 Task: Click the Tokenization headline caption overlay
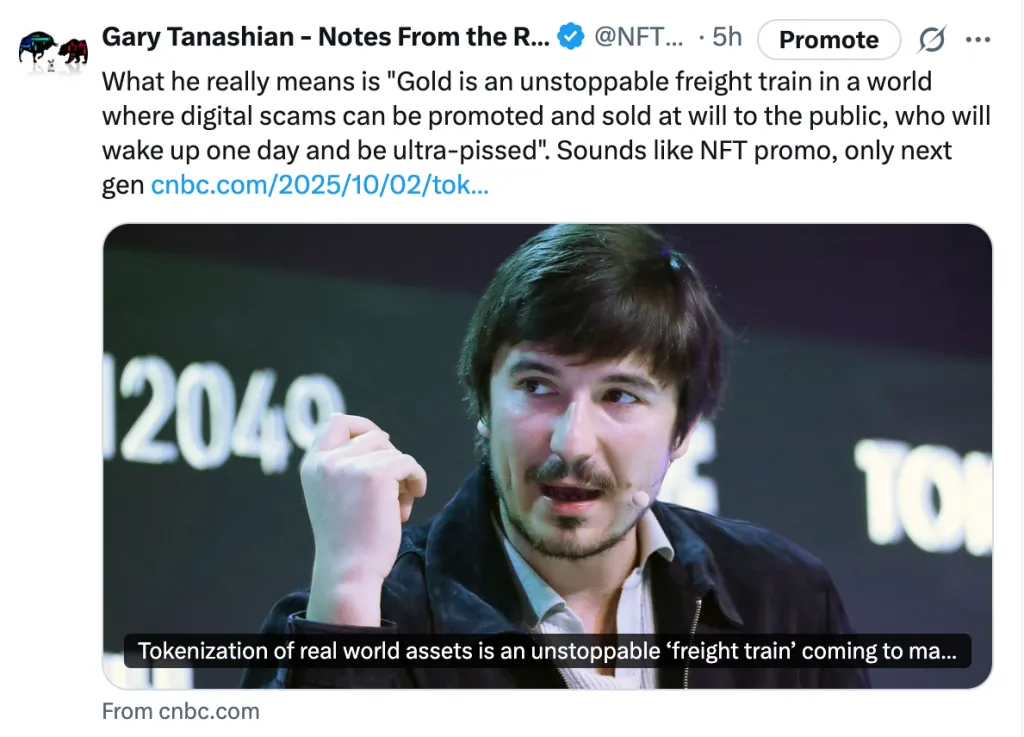point(547,651)
